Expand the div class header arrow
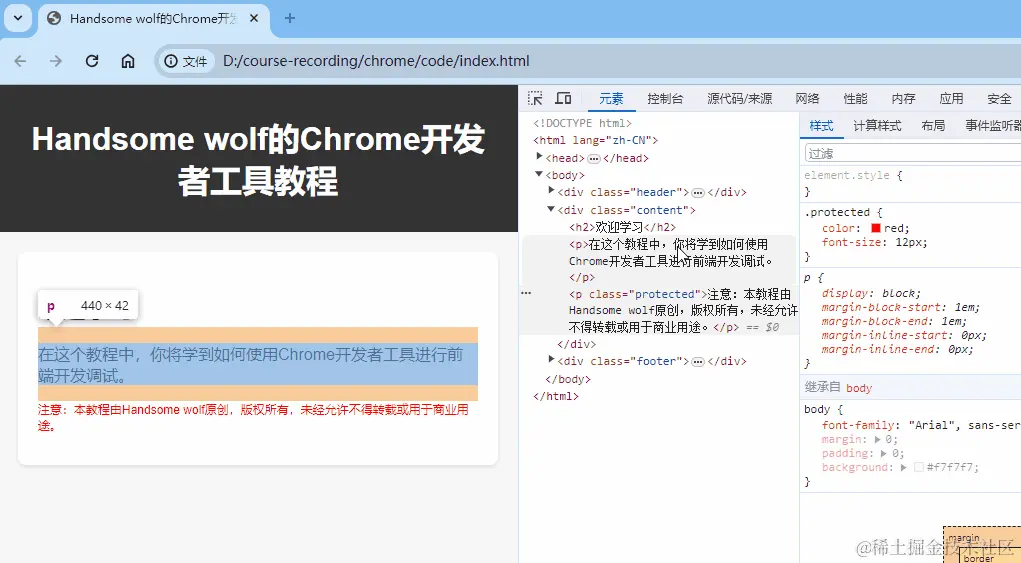Viewport: 1021px width, 563px height. [x=552, y=191]
